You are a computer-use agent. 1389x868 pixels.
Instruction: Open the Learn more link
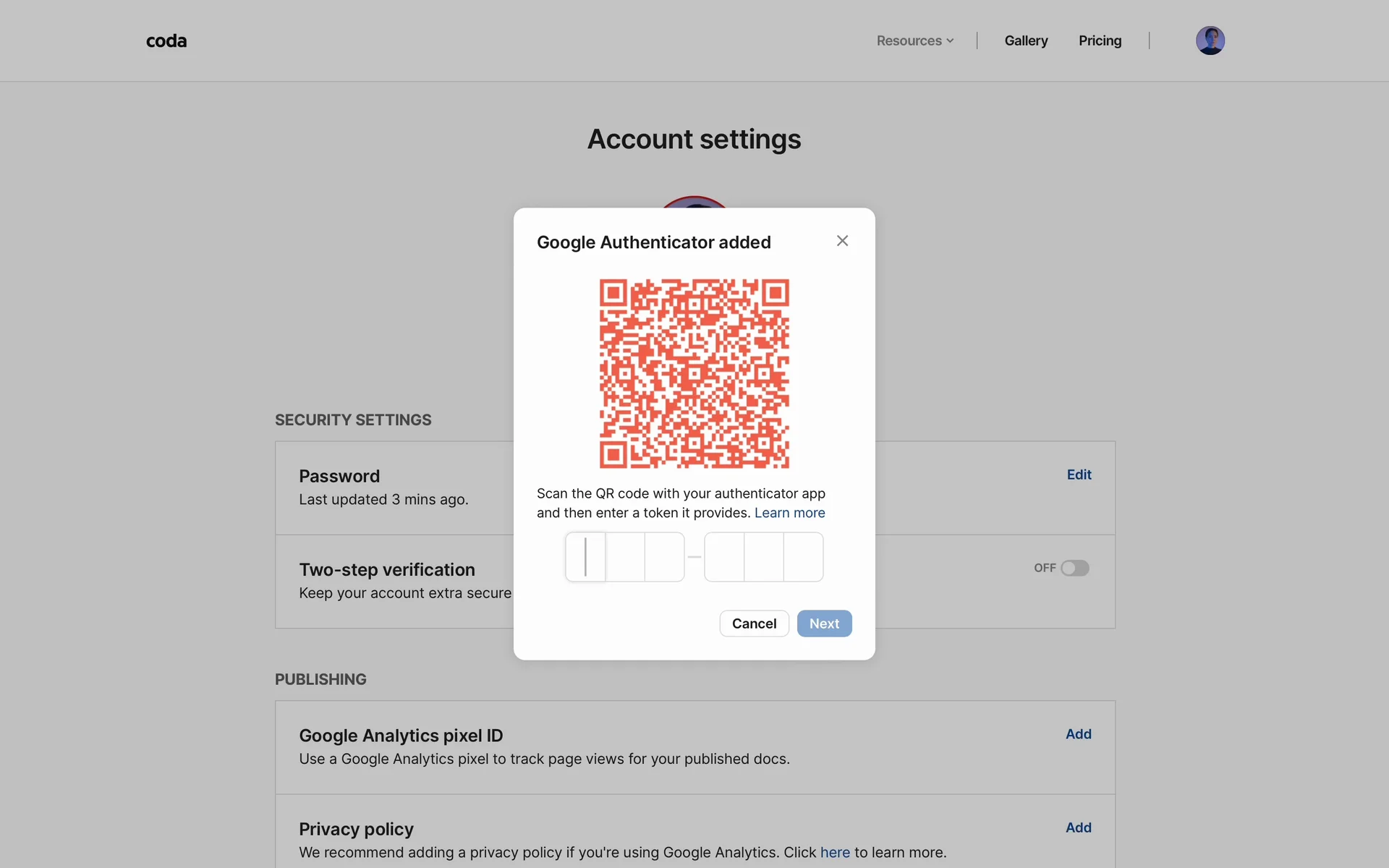pyautogui.click(x=789, y=513)
